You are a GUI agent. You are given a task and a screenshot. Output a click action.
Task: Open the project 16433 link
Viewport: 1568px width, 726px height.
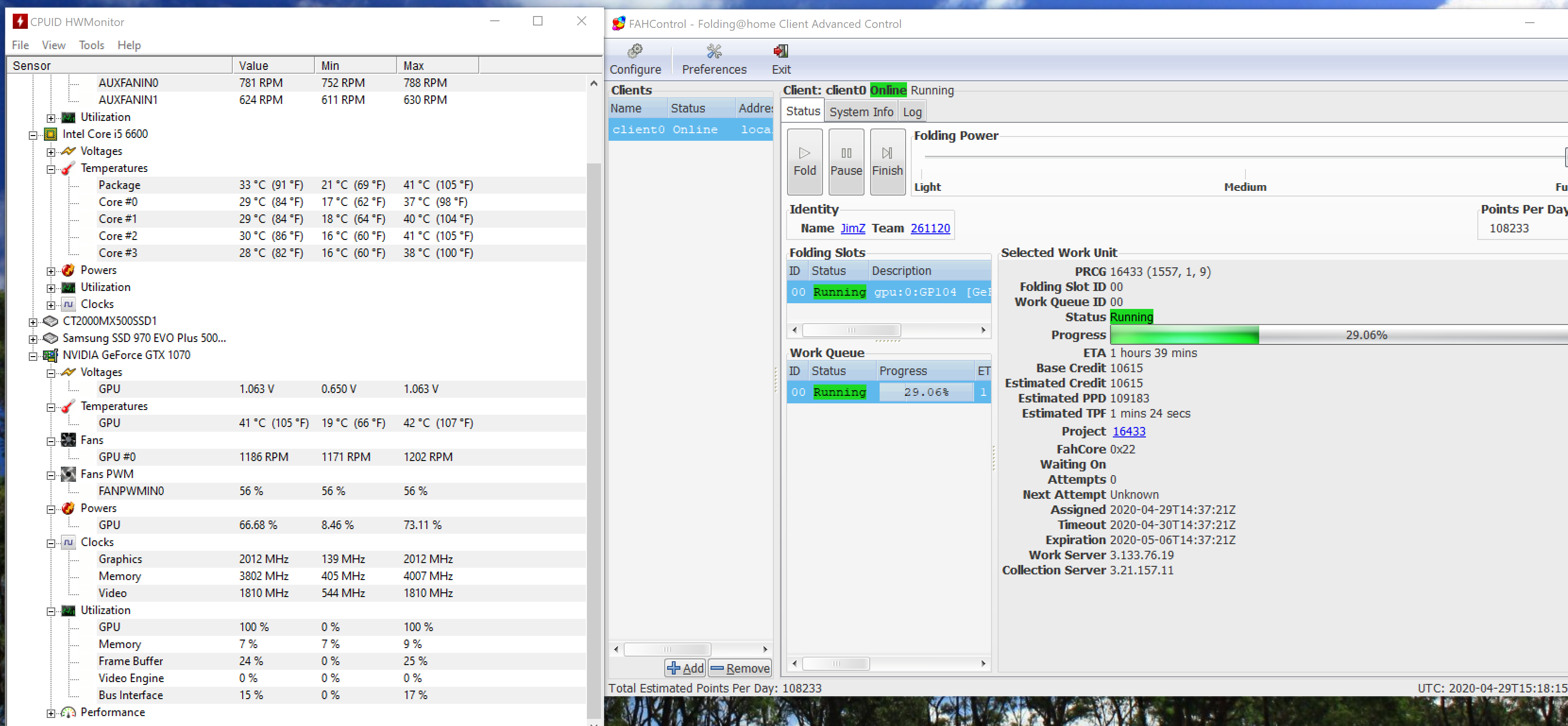(x=1128, y=431)
